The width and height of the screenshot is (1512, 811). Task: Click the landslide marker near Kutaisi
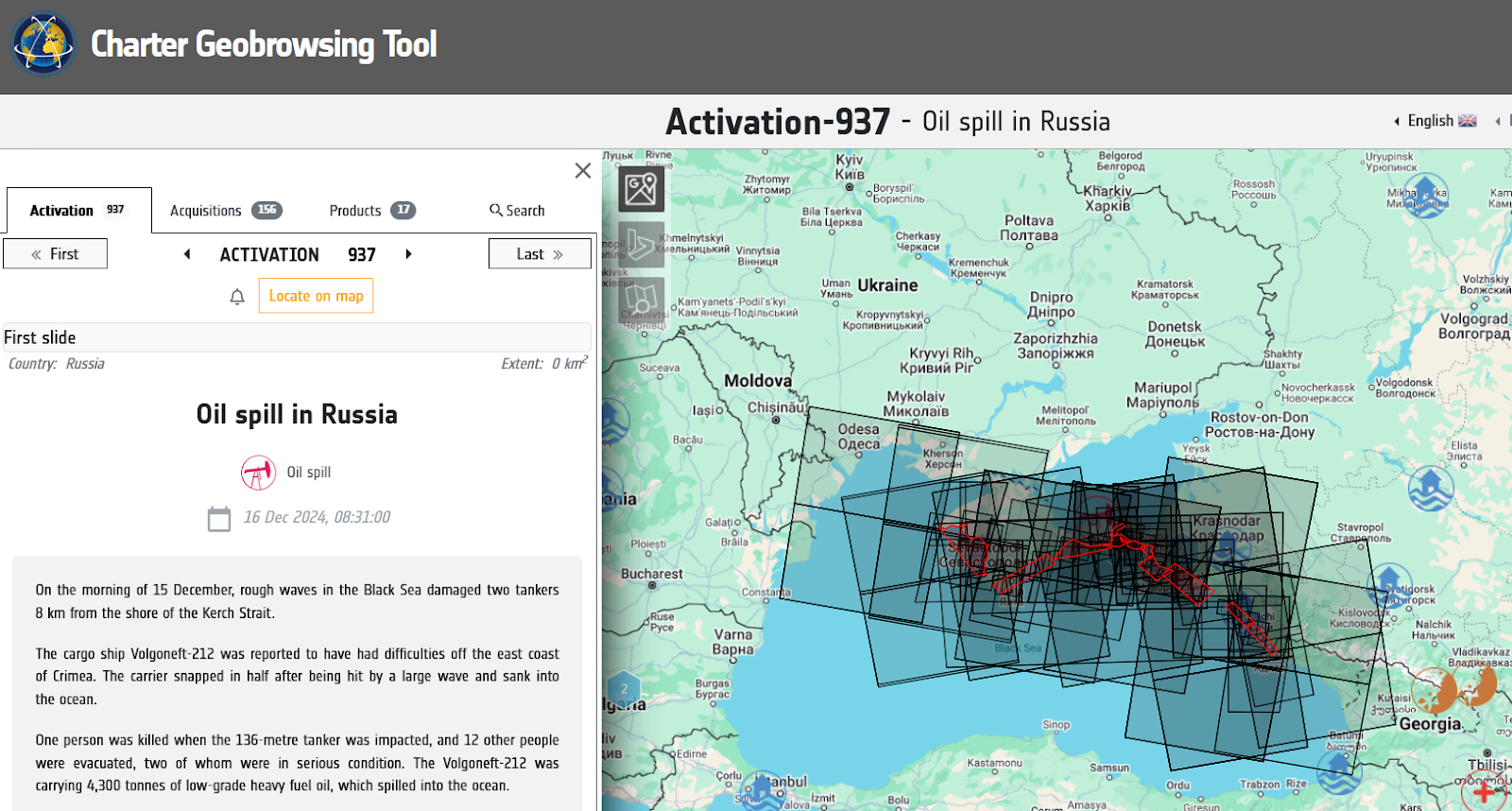[x=1435, y=690]
